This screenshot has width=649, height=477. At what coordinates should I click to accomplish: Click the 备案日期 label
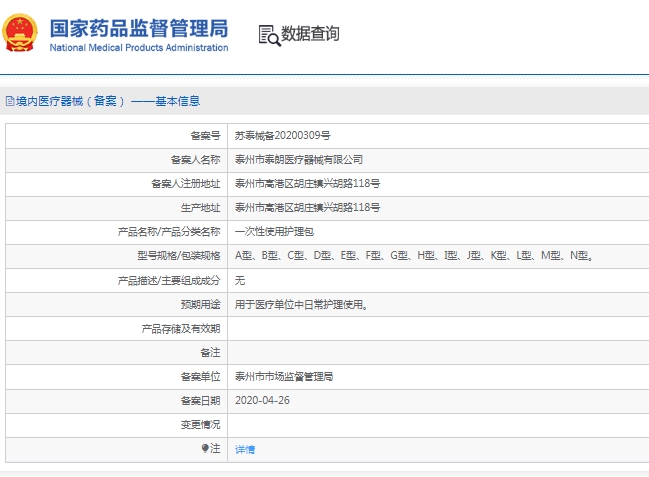point(200,400)
